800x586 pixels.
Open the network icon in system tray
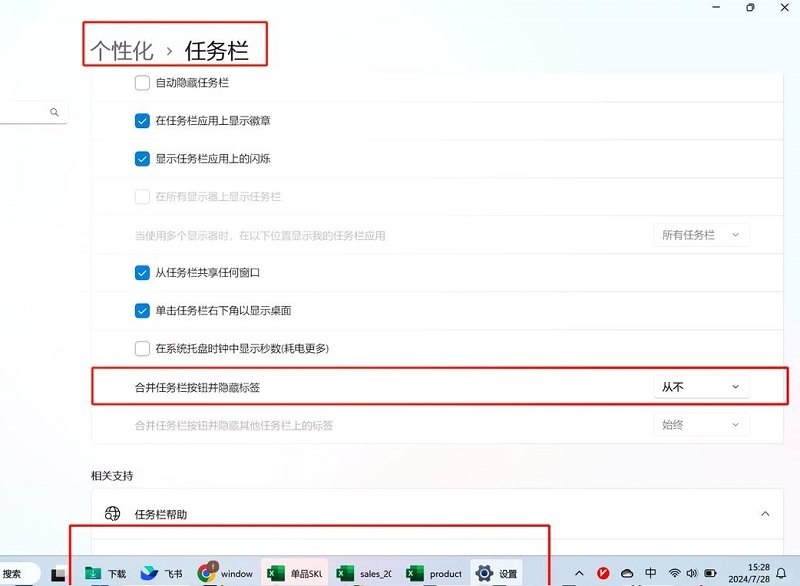[674, 573]
